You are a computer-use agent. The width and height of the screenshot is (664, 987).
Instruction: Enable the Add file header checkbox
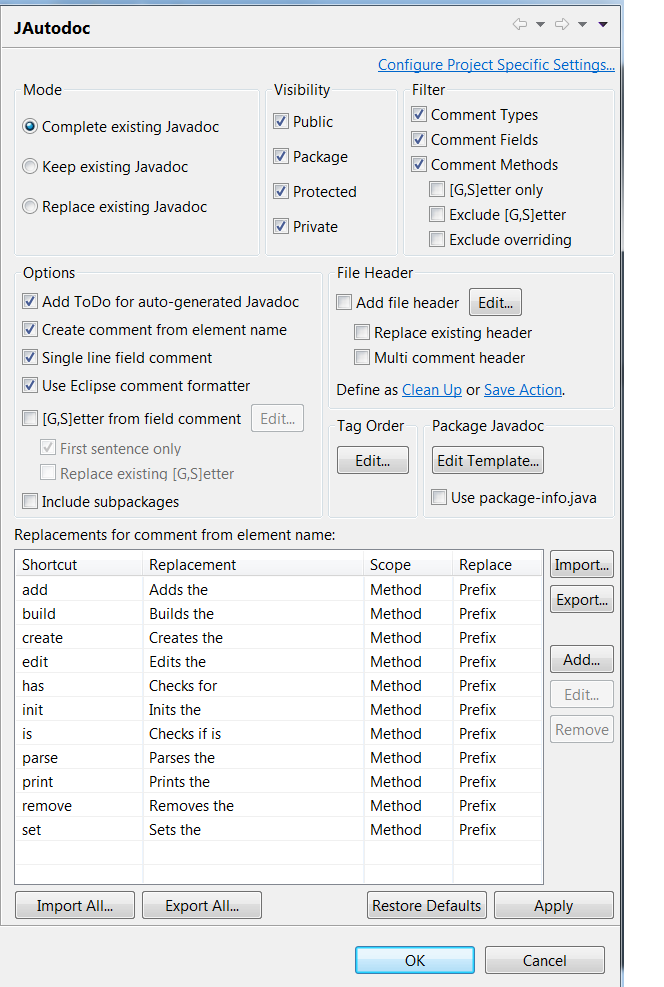coord(345,303)
